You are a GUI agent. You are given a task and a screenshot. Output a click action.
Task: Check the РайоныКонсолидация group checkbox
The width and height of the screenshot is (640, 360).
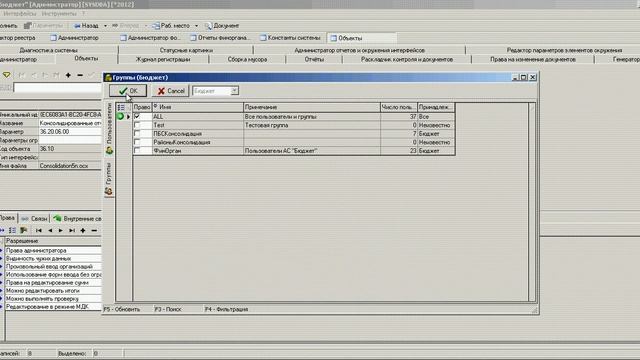pos(137,142)
